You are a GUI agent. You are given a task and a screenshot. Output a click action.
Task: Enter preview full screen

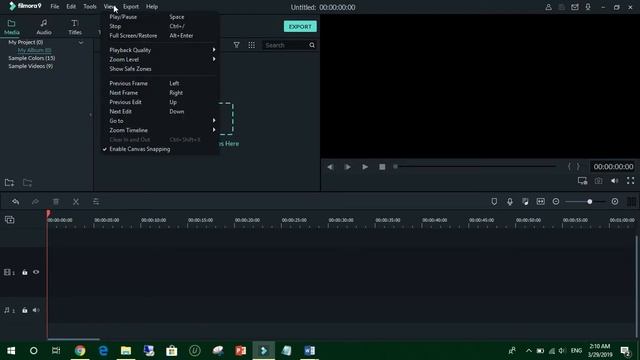tap(630, 181)
